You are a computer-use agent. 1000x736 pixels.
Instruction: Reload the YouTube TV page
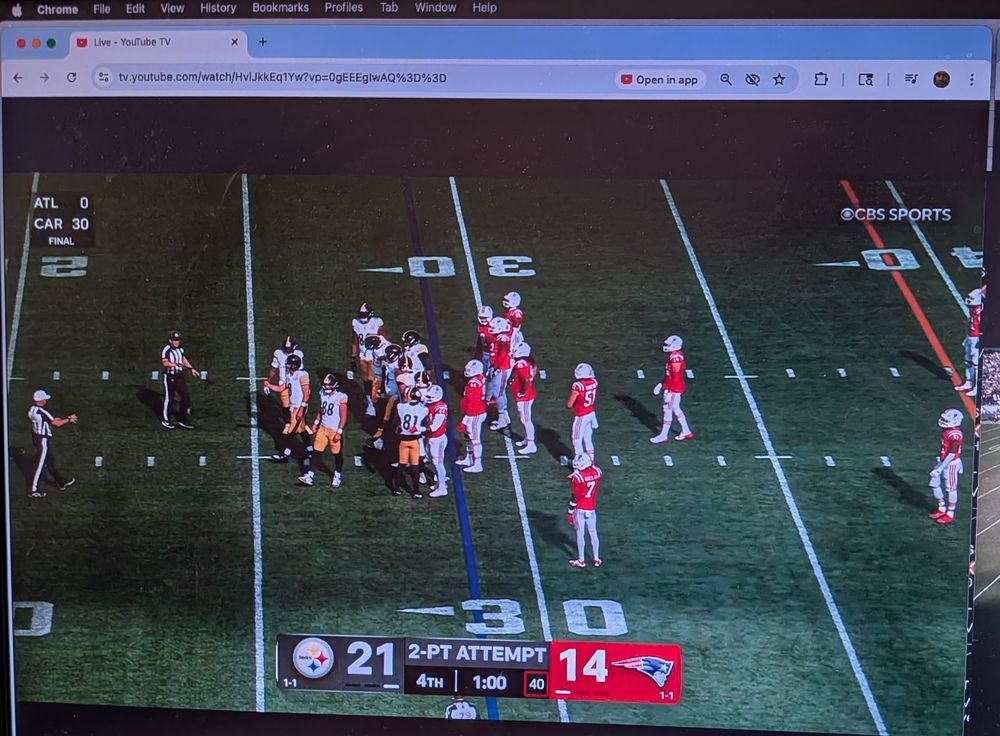[71, 77]
